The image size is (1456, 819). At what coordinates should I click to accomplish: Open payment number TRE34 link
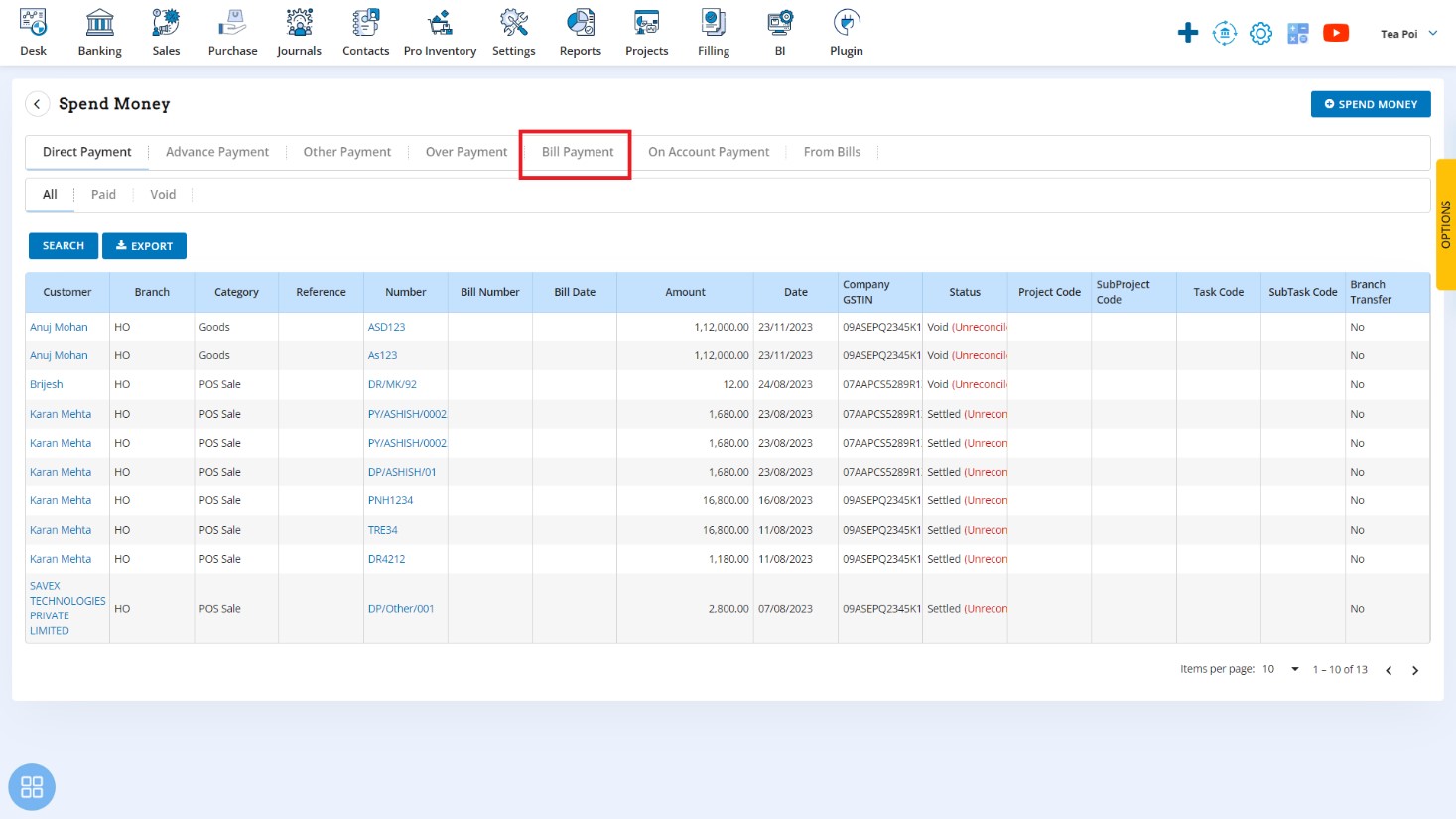click(382, 530)
